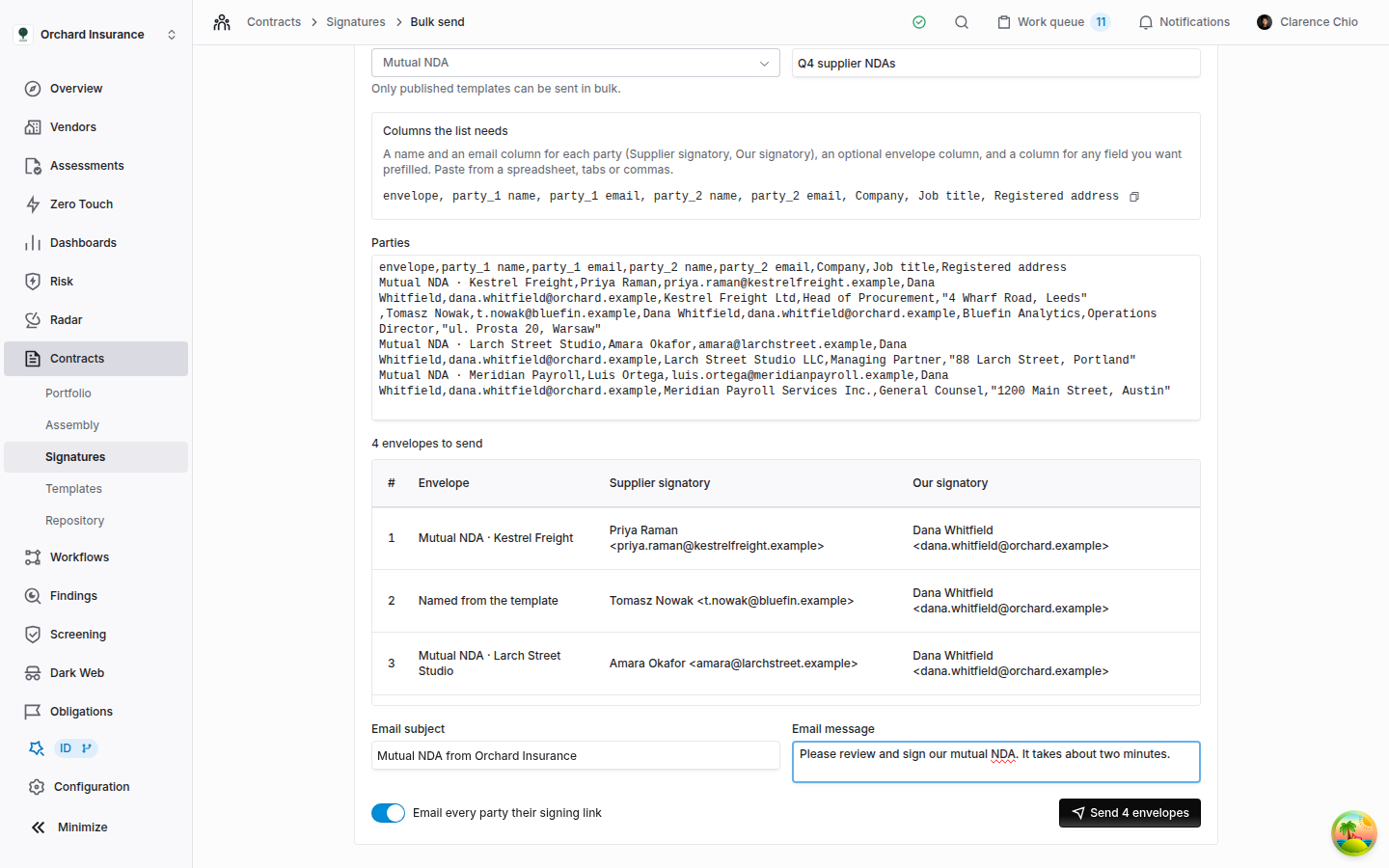Follow the Contracts breadcrumb link
The width and height of the screenshot is (1389, 868).
pos(274,22)
